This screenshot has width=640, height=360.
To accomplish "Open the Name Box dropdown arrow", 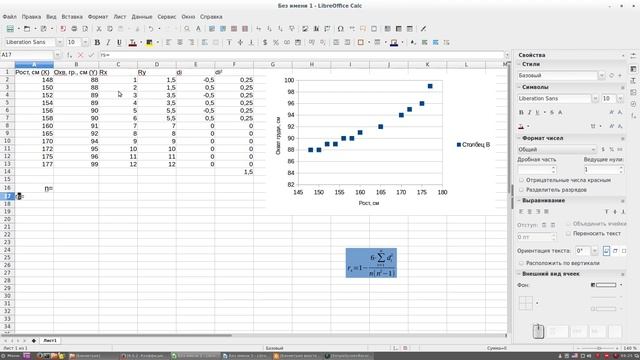I will (58, 55).
